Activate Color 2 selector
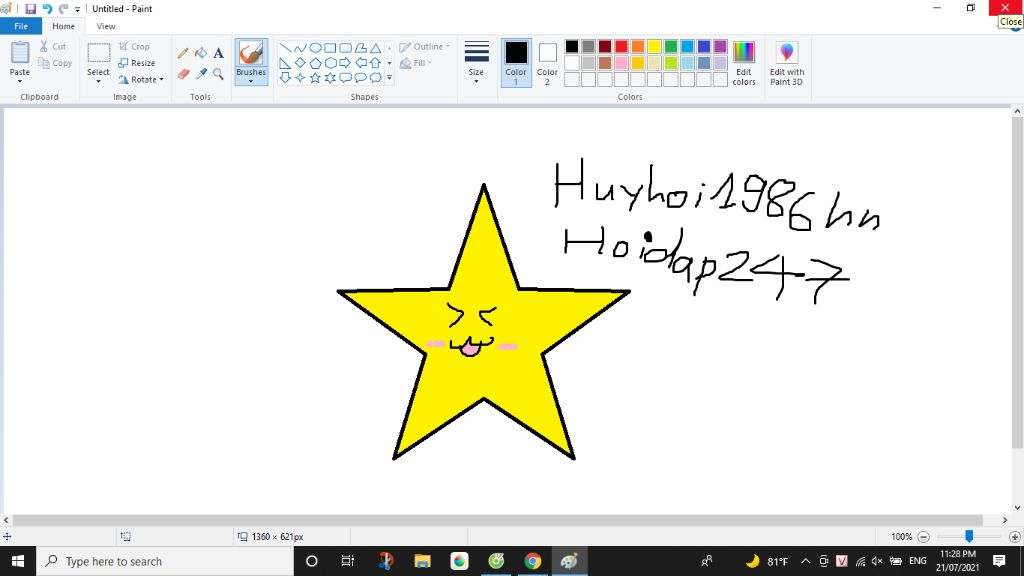This screenshot has width=1024, height=576. point(547,63)
